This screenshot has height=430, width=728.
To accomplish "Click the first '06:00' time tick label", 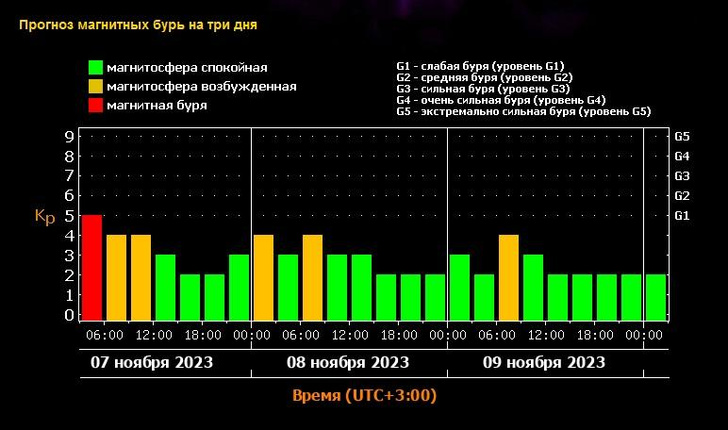I will tap(105, 335).
